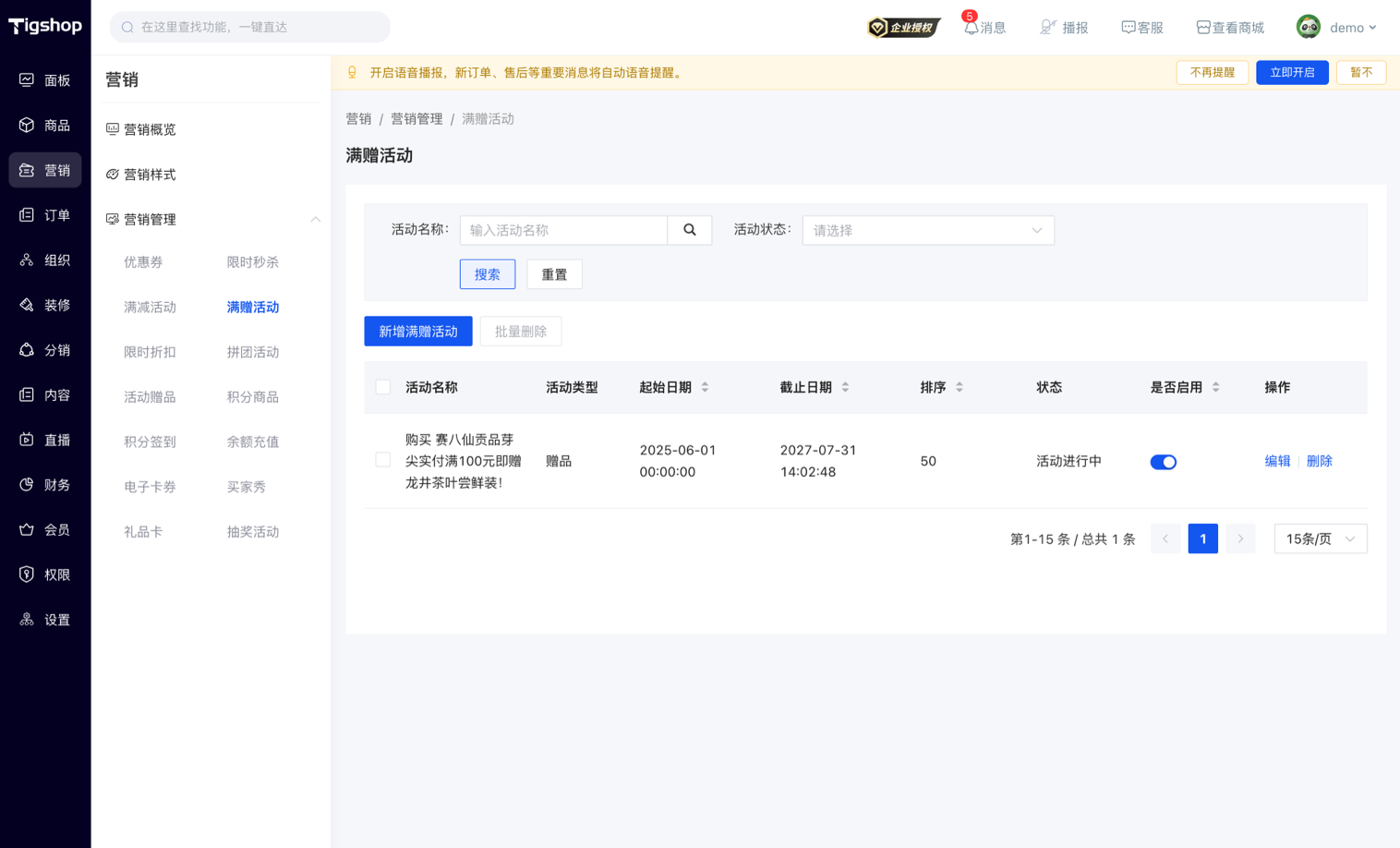Viewport: 1400px width, 848px height.
Task: Click the 重置 reset button
Action: [x=554, y=274]
